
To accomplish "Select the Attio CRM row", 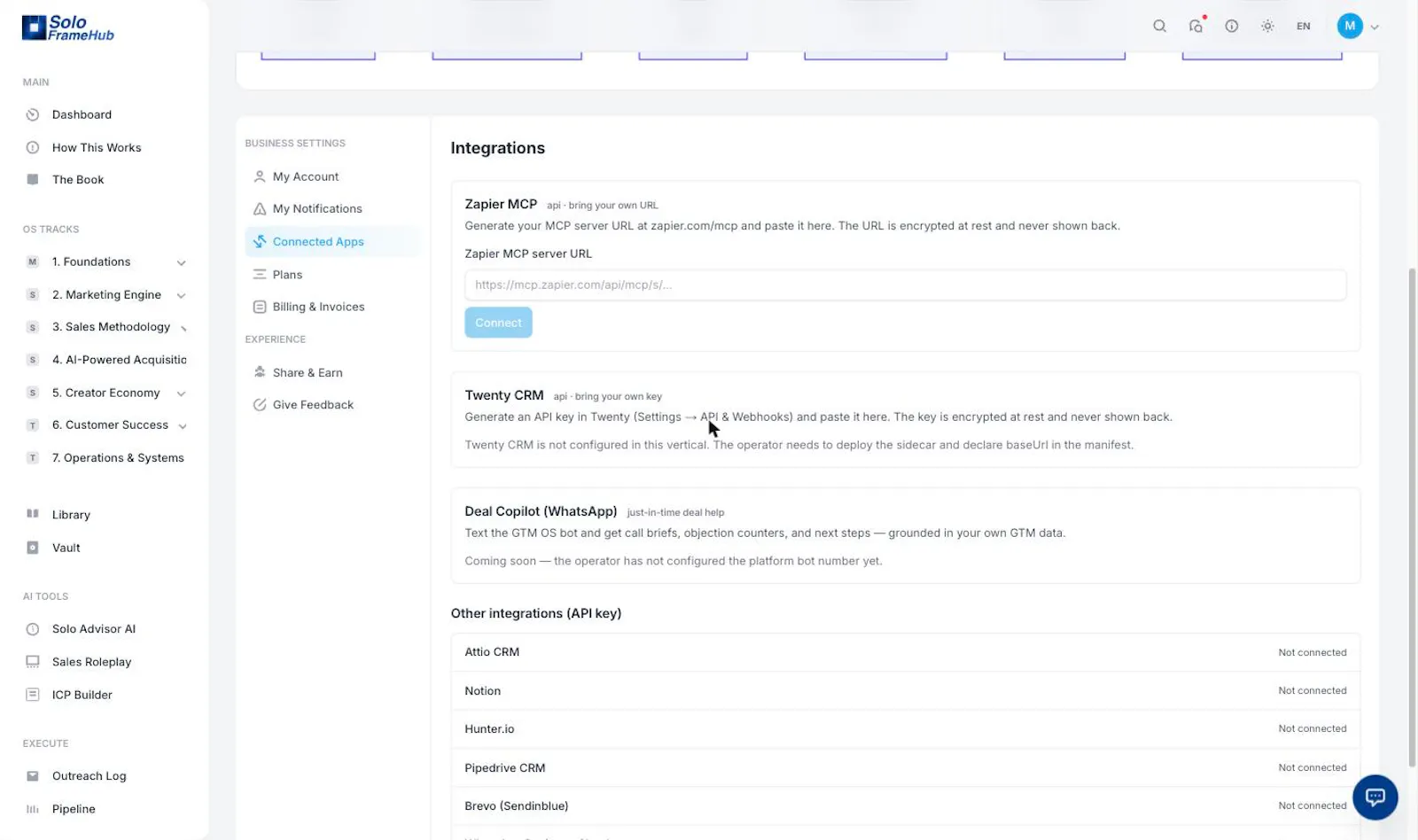I will (905, 652).
